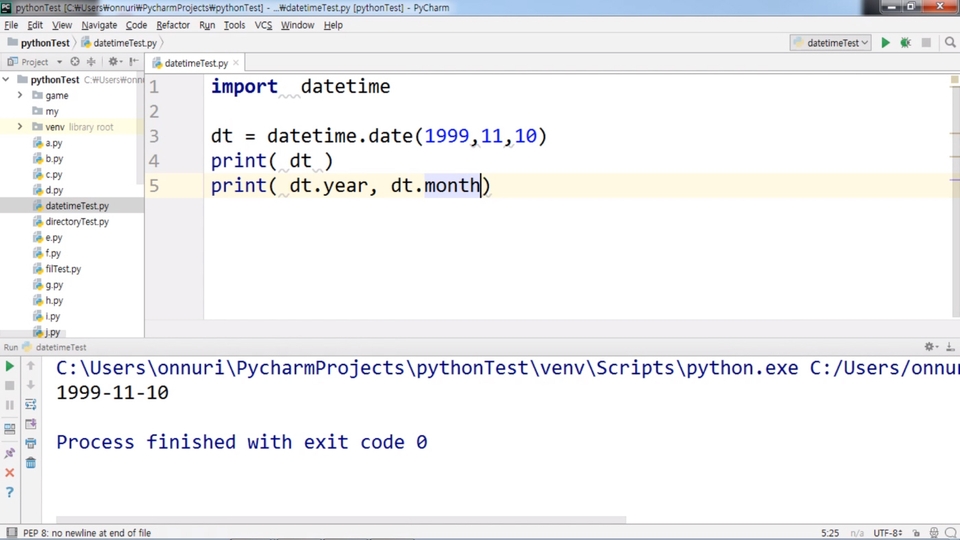
Task: Rerun datetimeTest in Run panel
Action: tap(10, 366)
